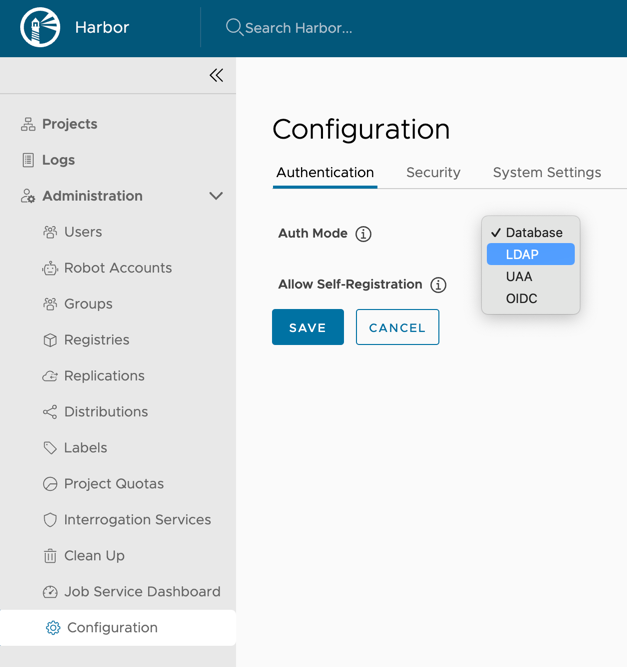Screen dimensions: 627x667
Task: Open Robot Accounts via its robot icon
Action: point(50,268)
